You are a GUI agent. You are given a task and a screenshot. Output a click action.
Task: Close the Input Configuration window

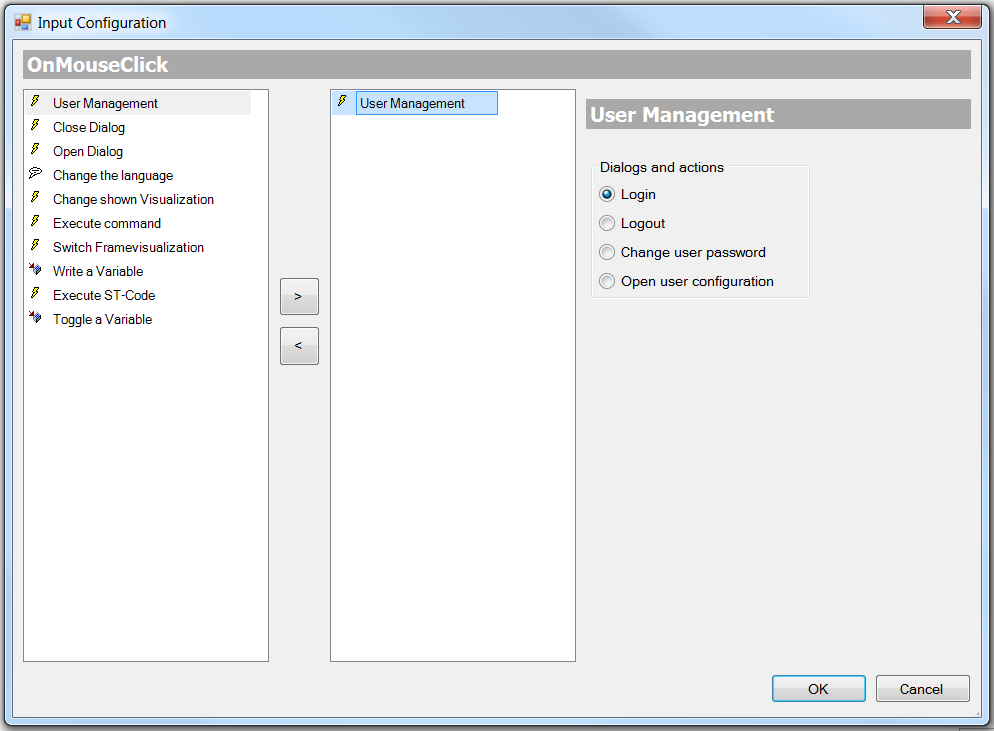[x=952, y=17]
